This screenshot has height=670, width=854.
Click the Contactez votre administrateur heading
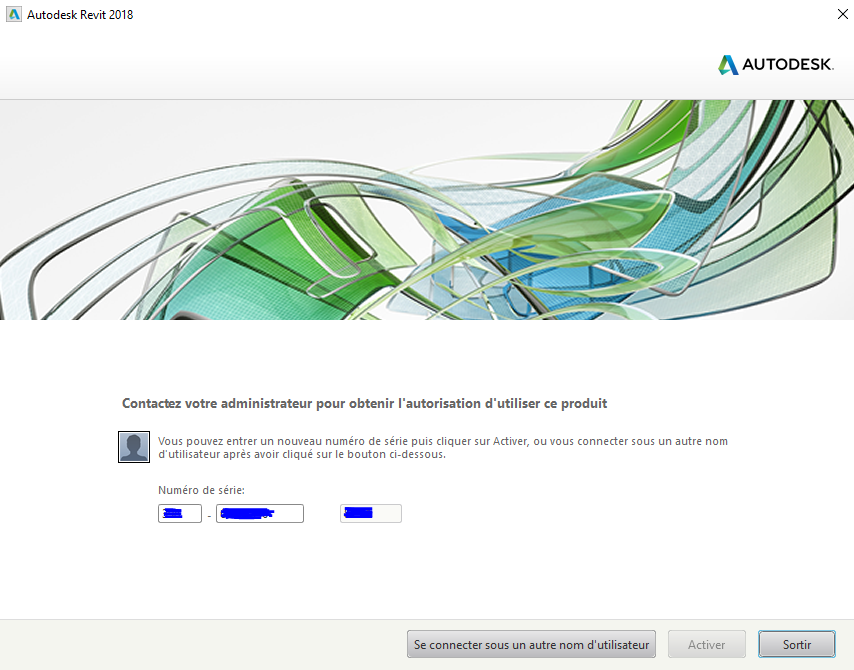[364, 404]
